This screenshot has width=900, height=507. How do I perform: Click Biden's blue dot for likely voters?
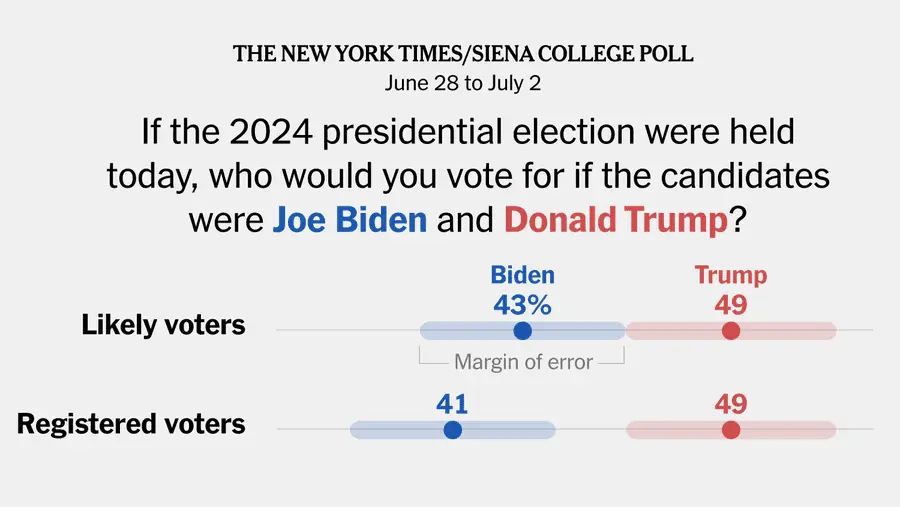click(x=522, y=331)
